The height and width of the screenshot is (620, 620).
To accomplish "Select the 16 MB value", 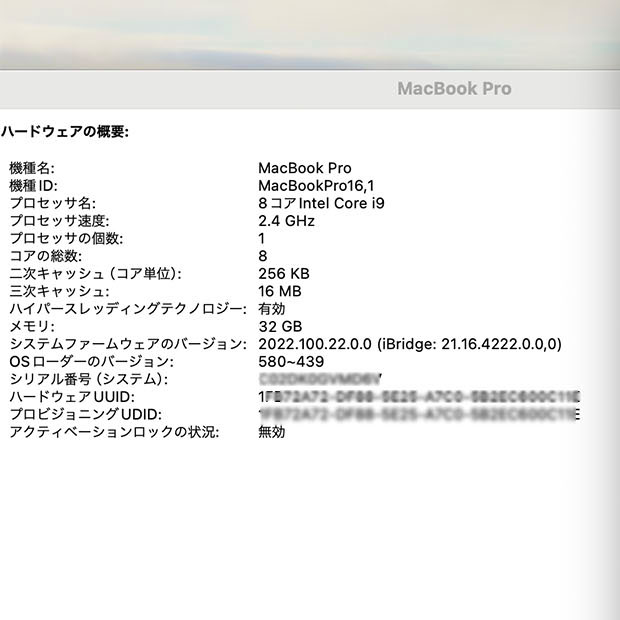I will point(280,291).
